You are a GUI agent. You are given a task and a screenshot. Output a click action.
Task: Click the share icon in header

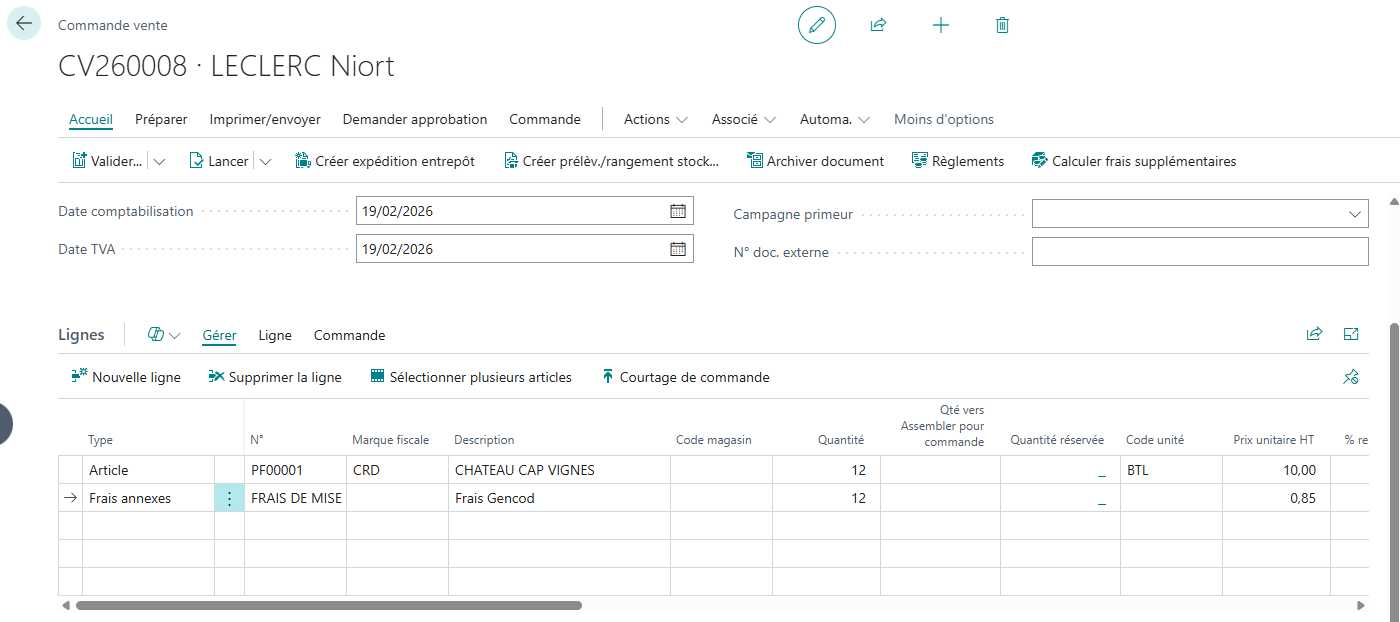(878, 25)
